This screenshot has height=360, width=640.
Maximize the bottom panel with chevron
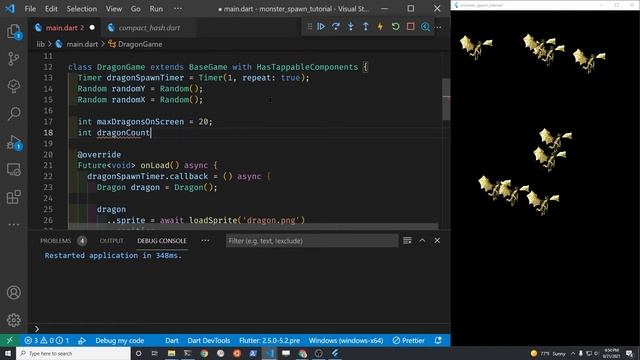coord(422,240)
